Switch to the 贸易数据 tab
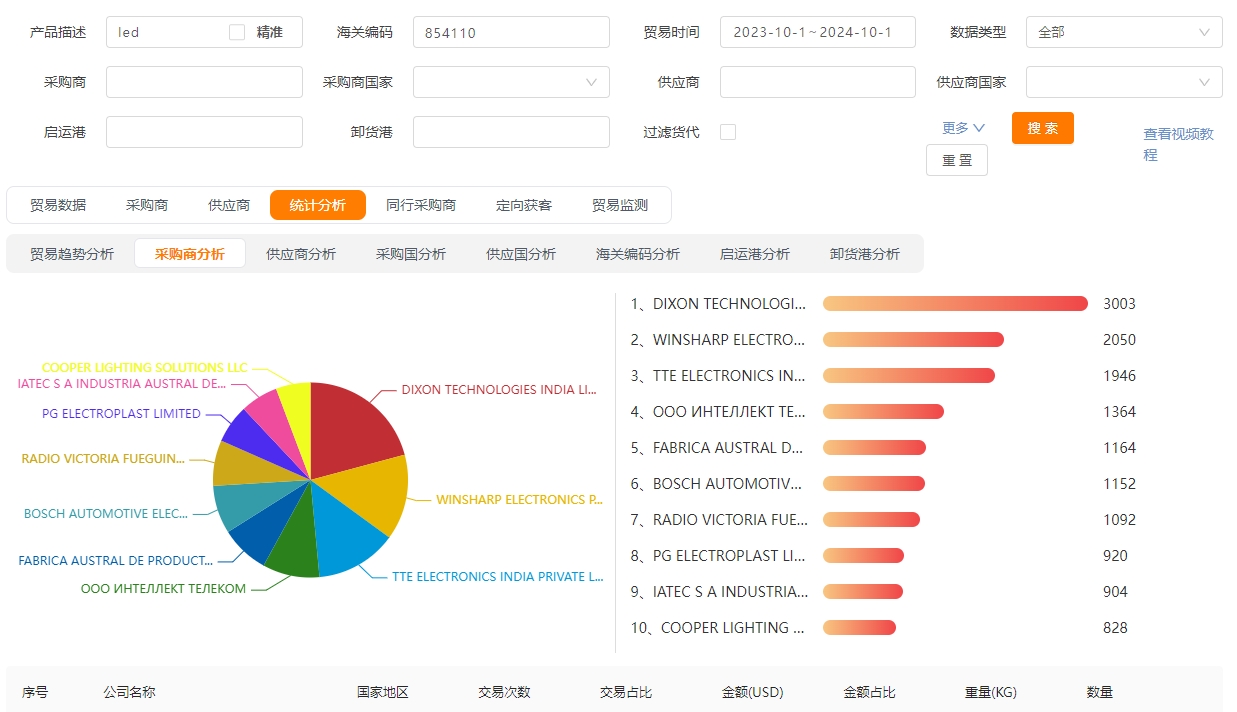This screenshot has height=712, width=1237. point(58,205)
